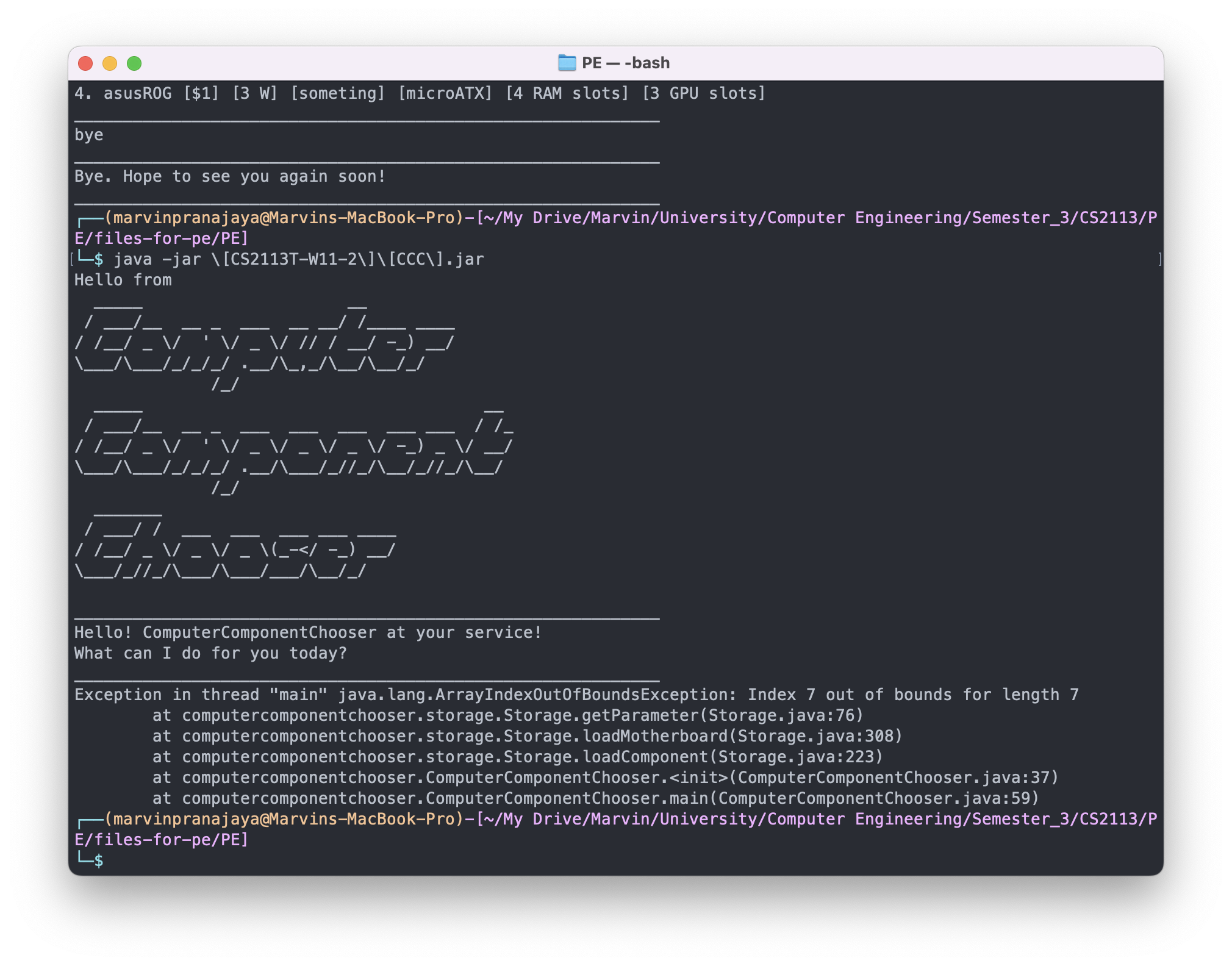Click the red close window button
The height and width of the screenshot is (966, 1232).
click(x=85, y=63)
